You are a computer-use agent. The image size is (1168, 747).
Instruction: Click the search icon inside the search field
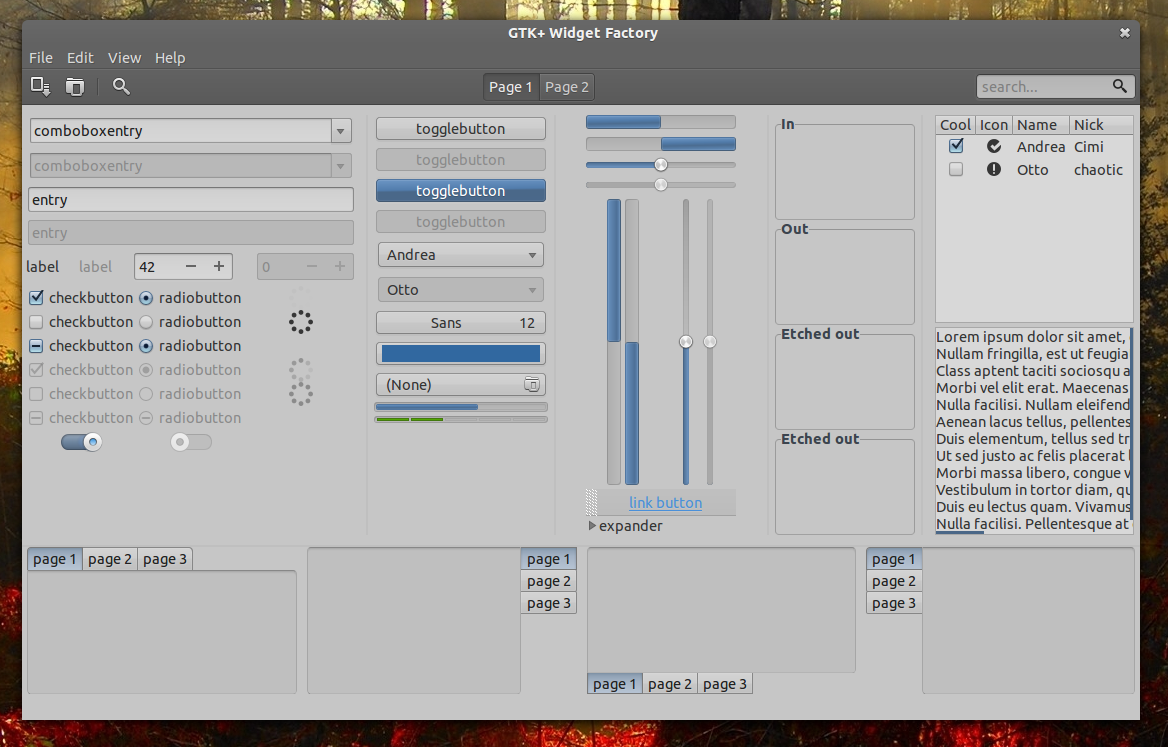pos(1120,86)
